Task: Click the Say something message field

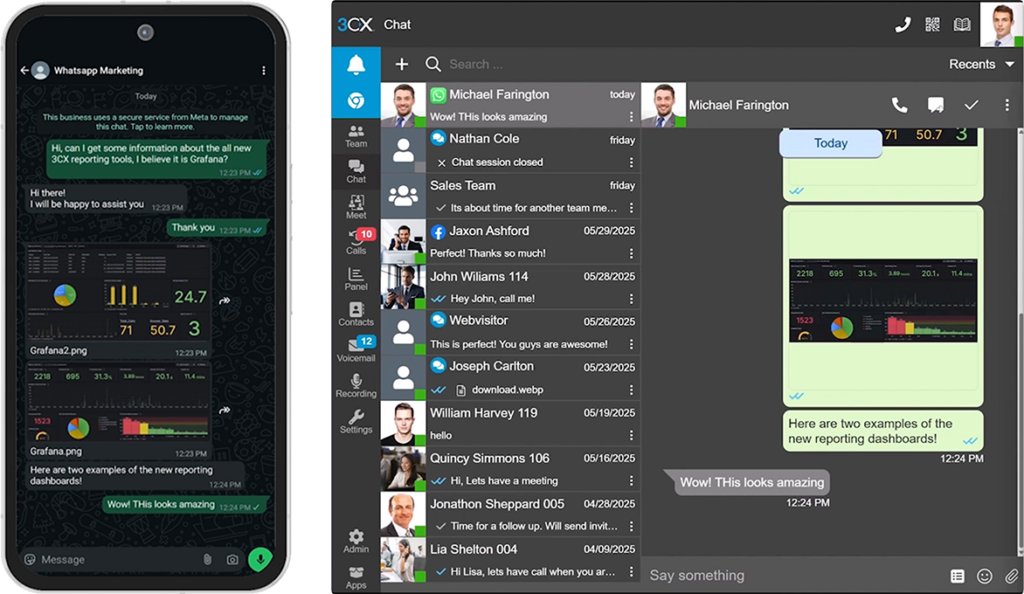Action: (790, 576)
